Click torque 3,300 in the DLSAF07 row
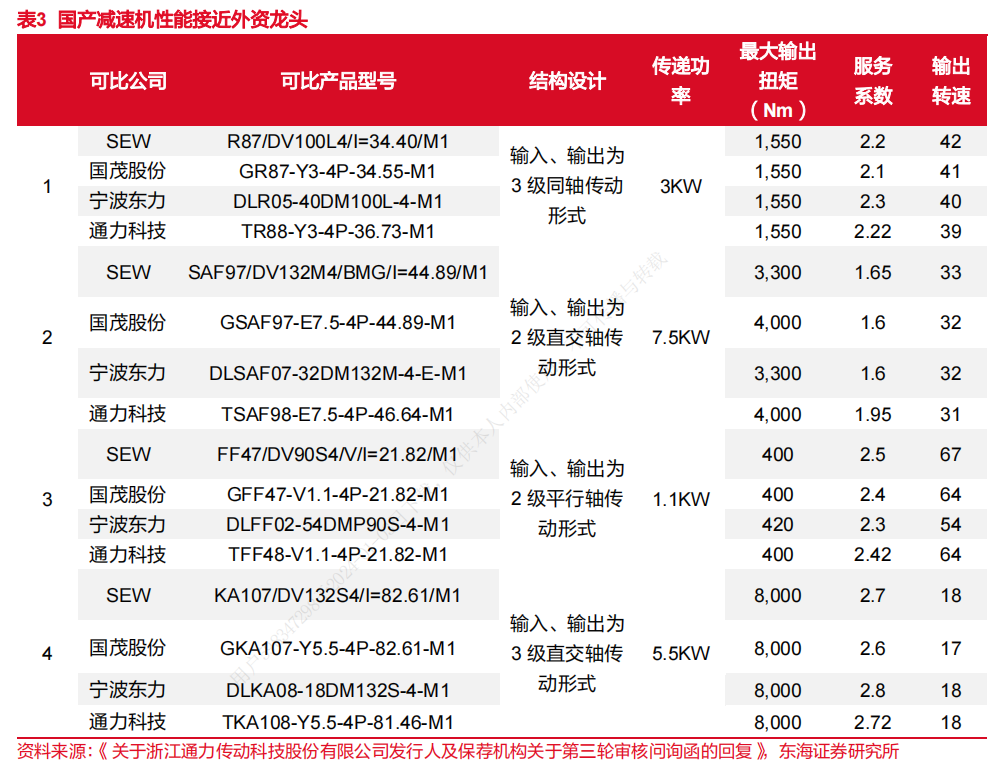Screen dimensions: 998x777 (x=777, y=374)
